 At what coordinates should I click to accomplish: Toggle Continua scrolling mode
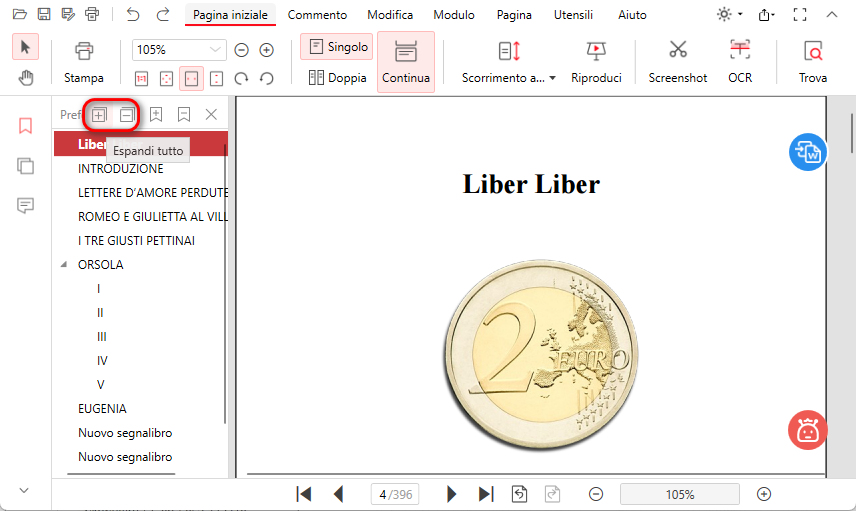click(x=406, y=62)
